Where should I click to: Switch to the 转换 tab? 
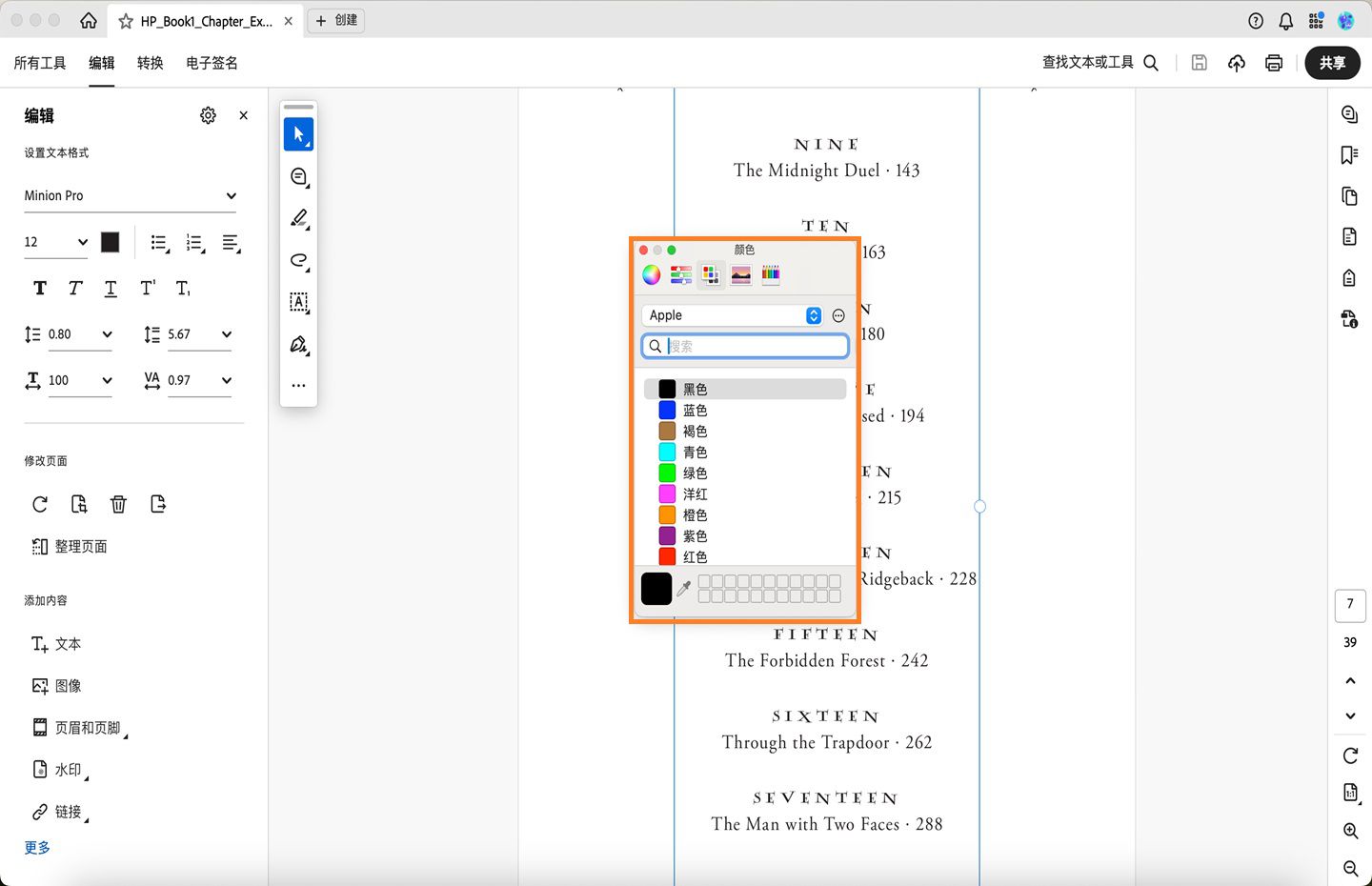click(150, 63)
